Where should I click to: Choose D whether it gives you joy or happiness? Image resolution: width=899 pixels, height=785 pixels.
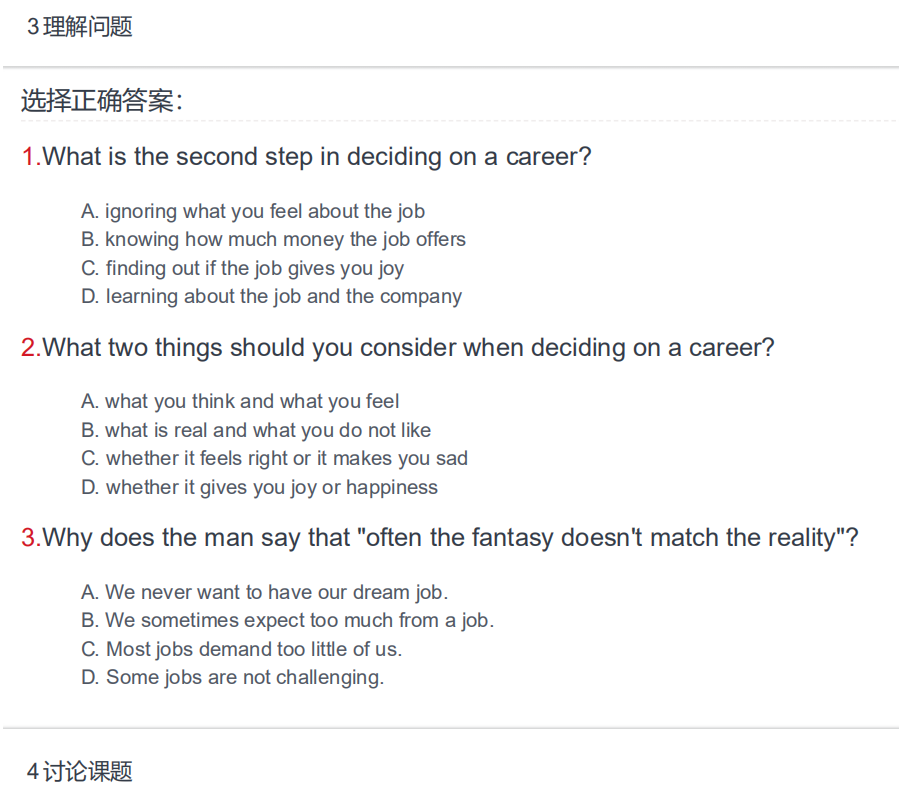pos(259,487)
